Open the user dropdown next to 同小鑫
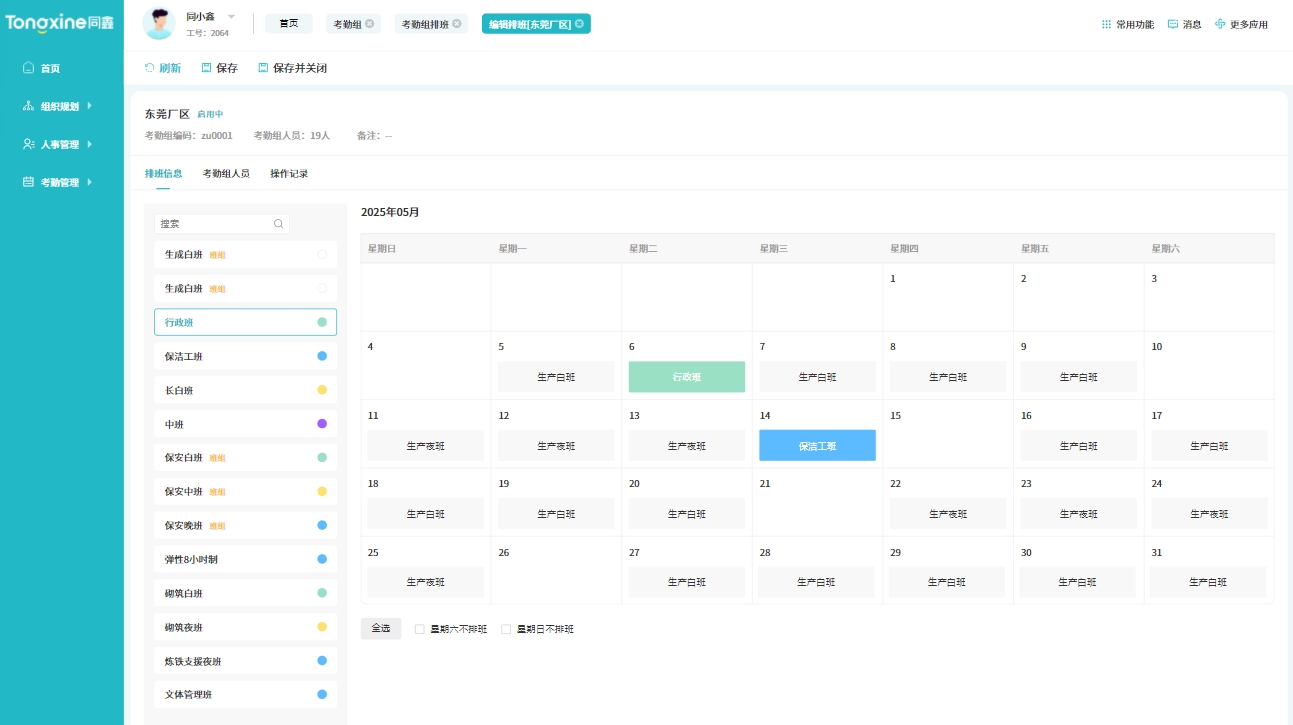Viewport: 1293px width, 725px height. coord(231,16)
